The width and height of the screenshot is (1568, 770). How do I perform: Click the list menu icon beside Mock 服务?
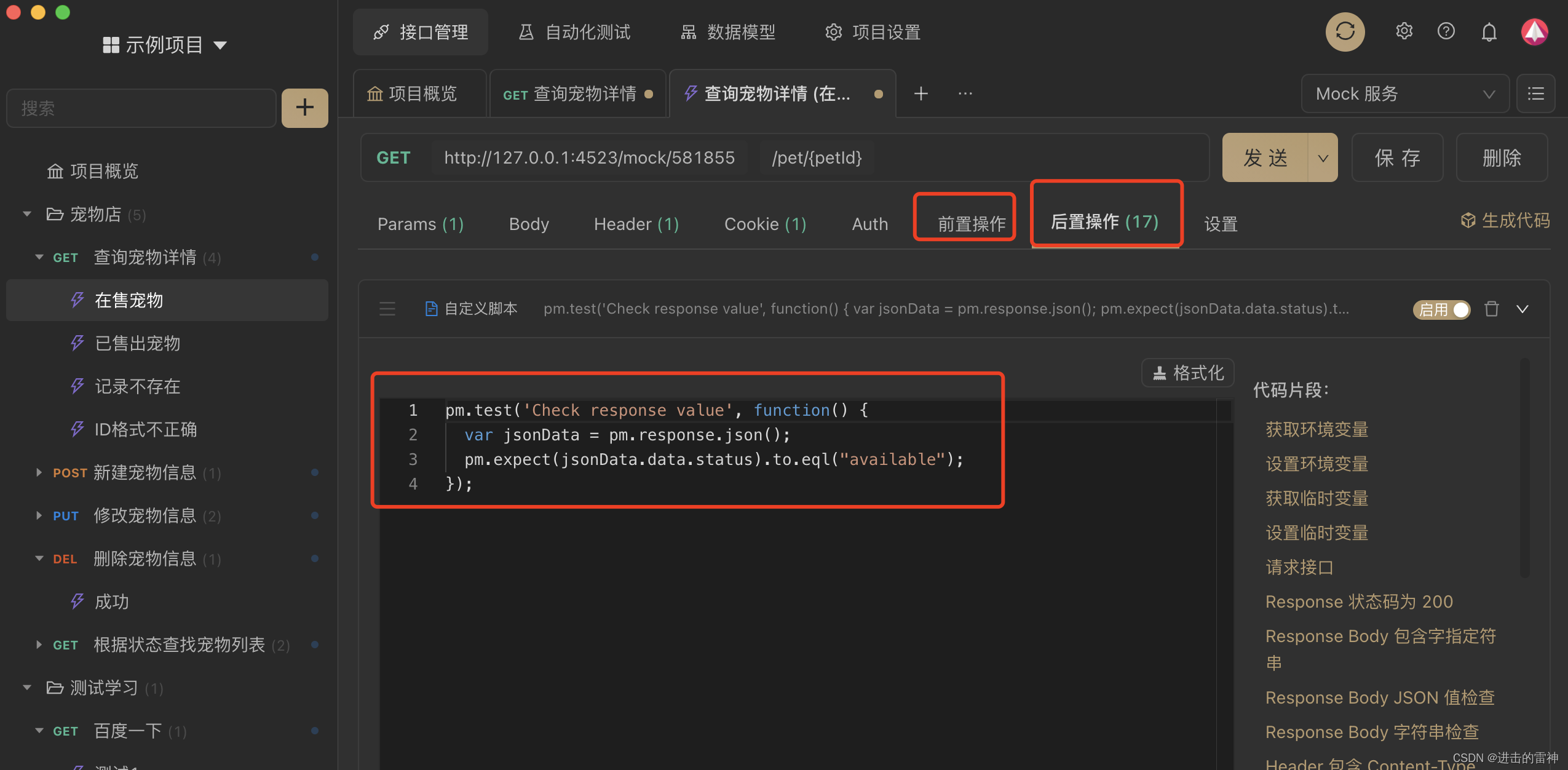pos(1535,93)
